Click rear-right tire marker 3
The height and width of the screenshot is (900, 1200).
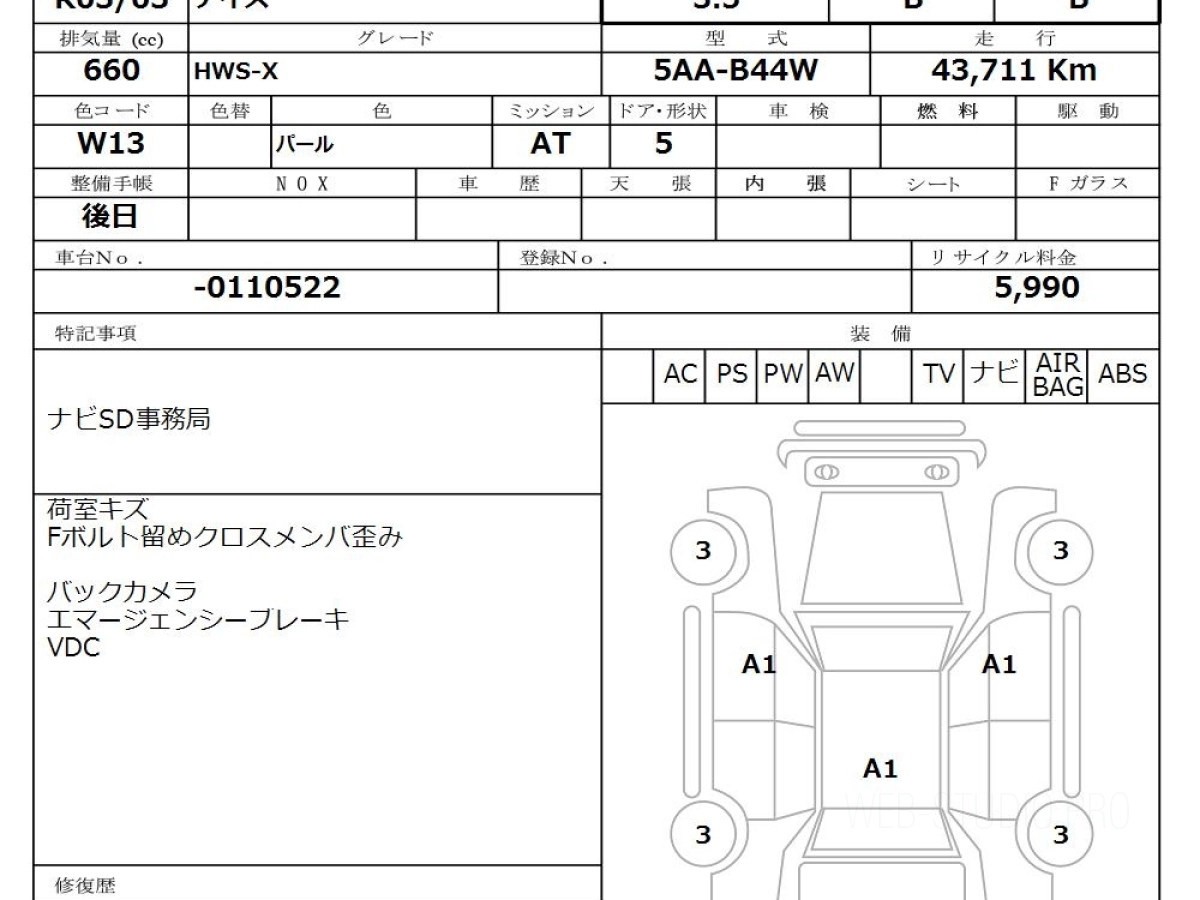tap(1060, 834)
